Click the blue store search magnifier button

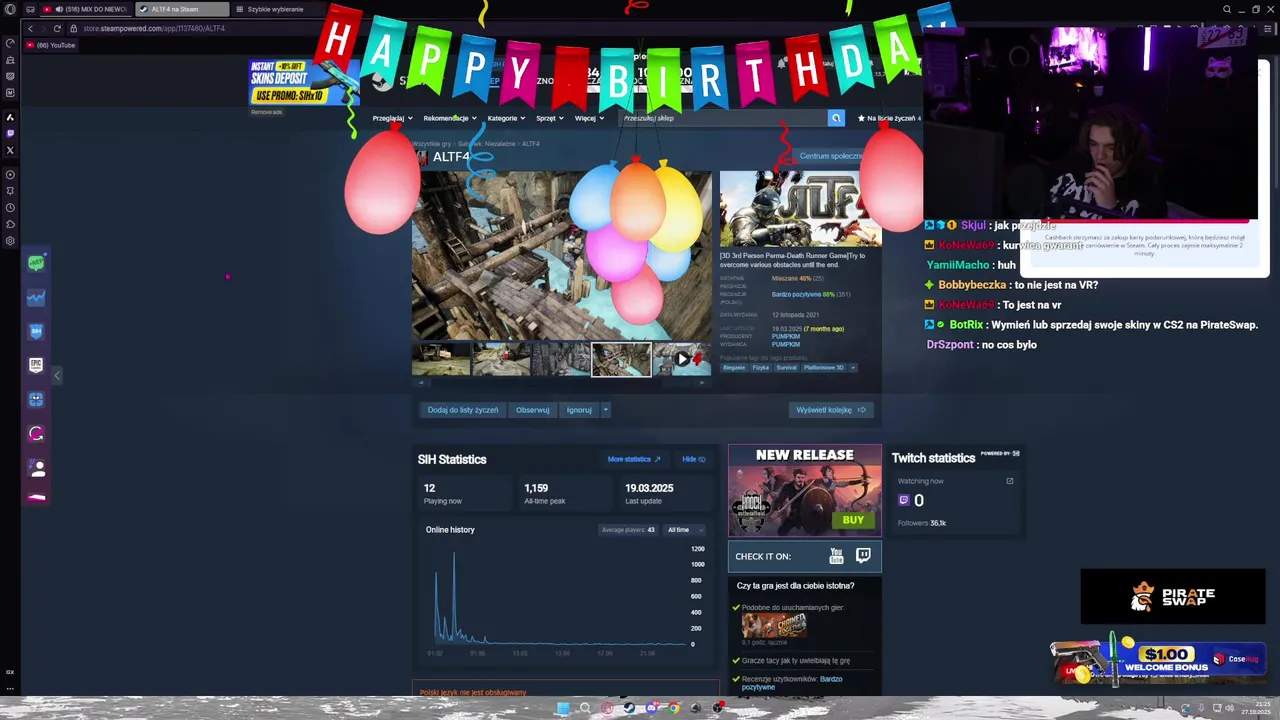pyautogui.click(x=836, y=118)
